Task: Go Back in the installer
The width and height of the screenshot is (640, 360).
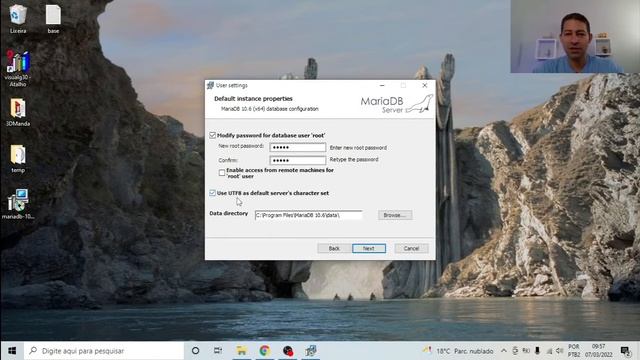Action: coord(334,248)
